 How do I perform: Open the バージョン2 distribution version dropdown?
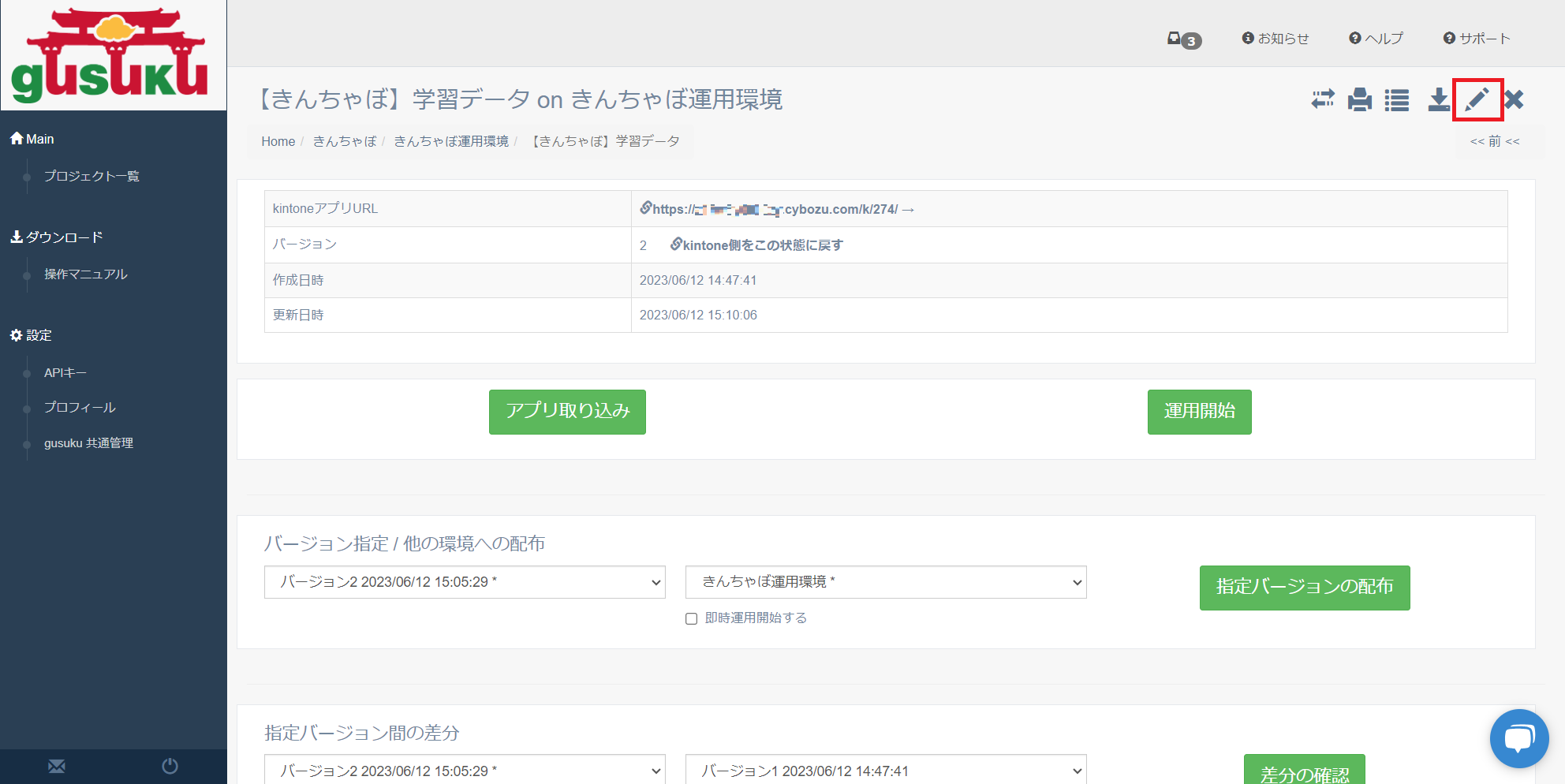(465, 582)
